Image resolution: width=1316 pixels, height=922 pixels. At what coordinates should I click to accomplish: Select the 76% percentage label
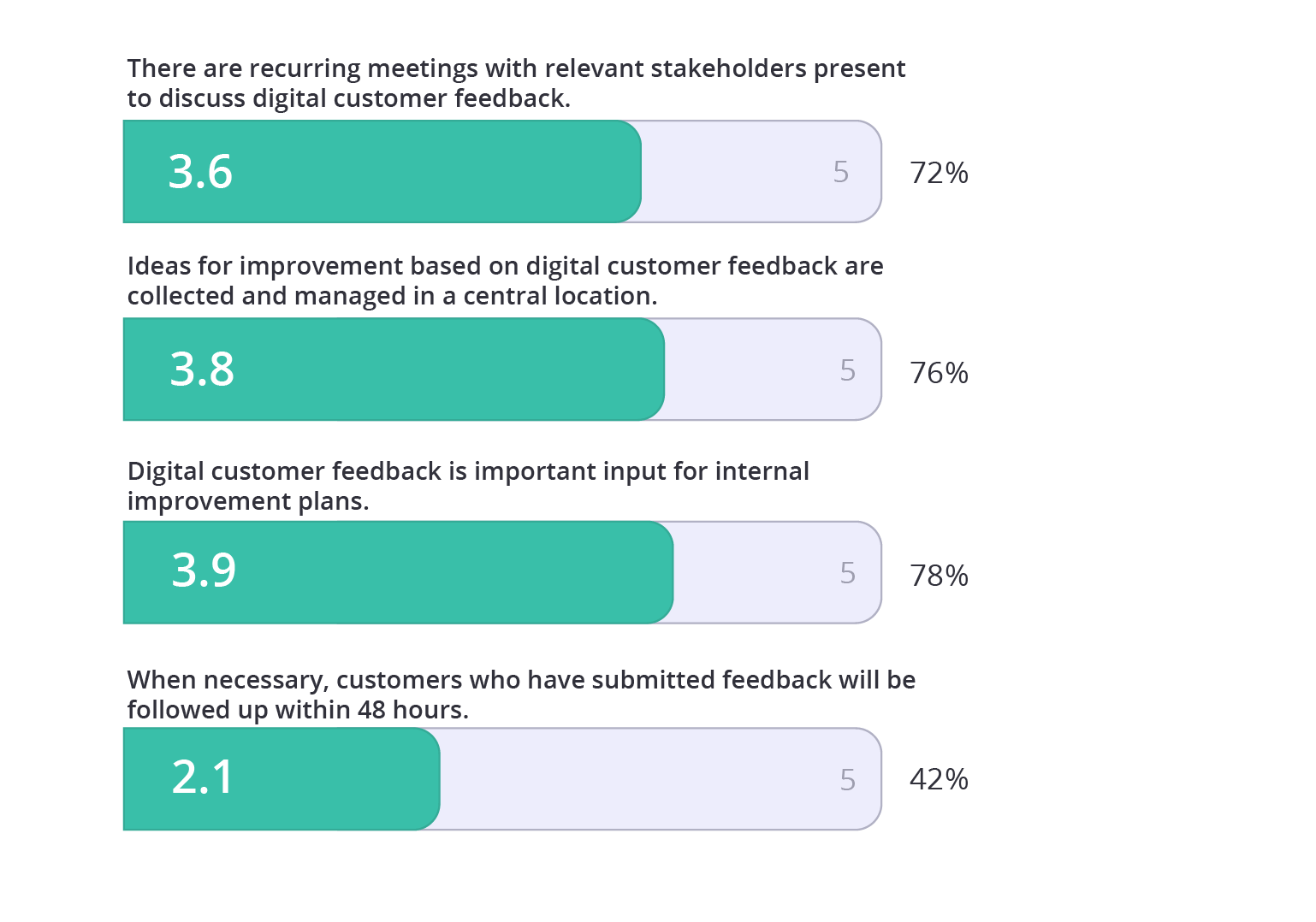click(x=939, y=373)
